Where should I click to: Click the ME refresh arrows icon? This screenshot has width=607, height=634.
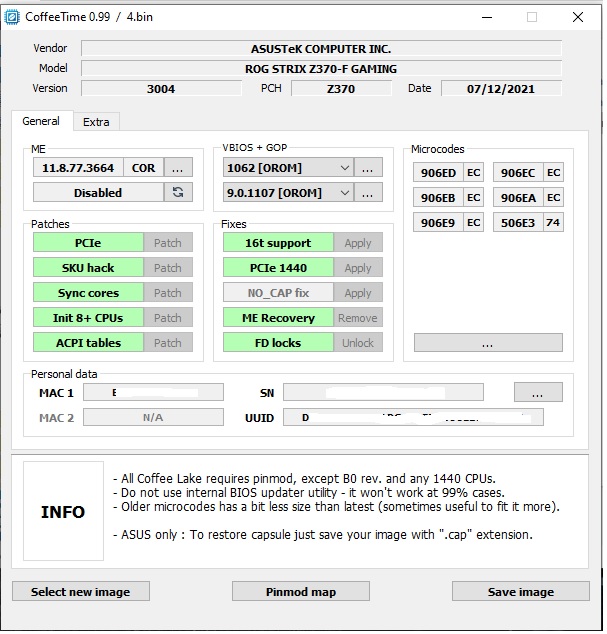point(178,192)
